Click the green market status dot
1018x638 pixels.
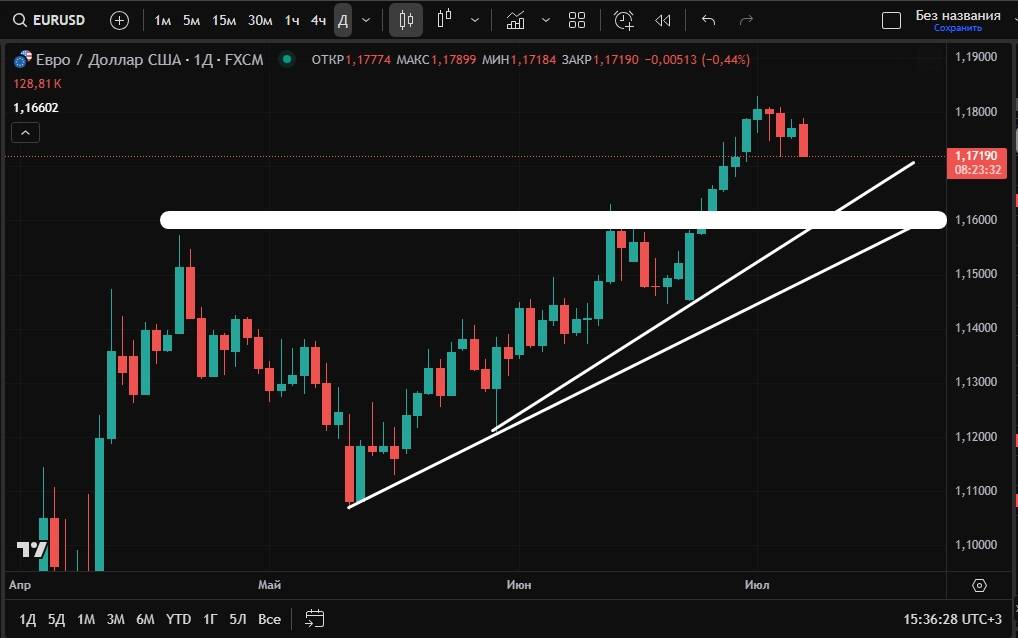pyautogui.click(x=286, y=59)
